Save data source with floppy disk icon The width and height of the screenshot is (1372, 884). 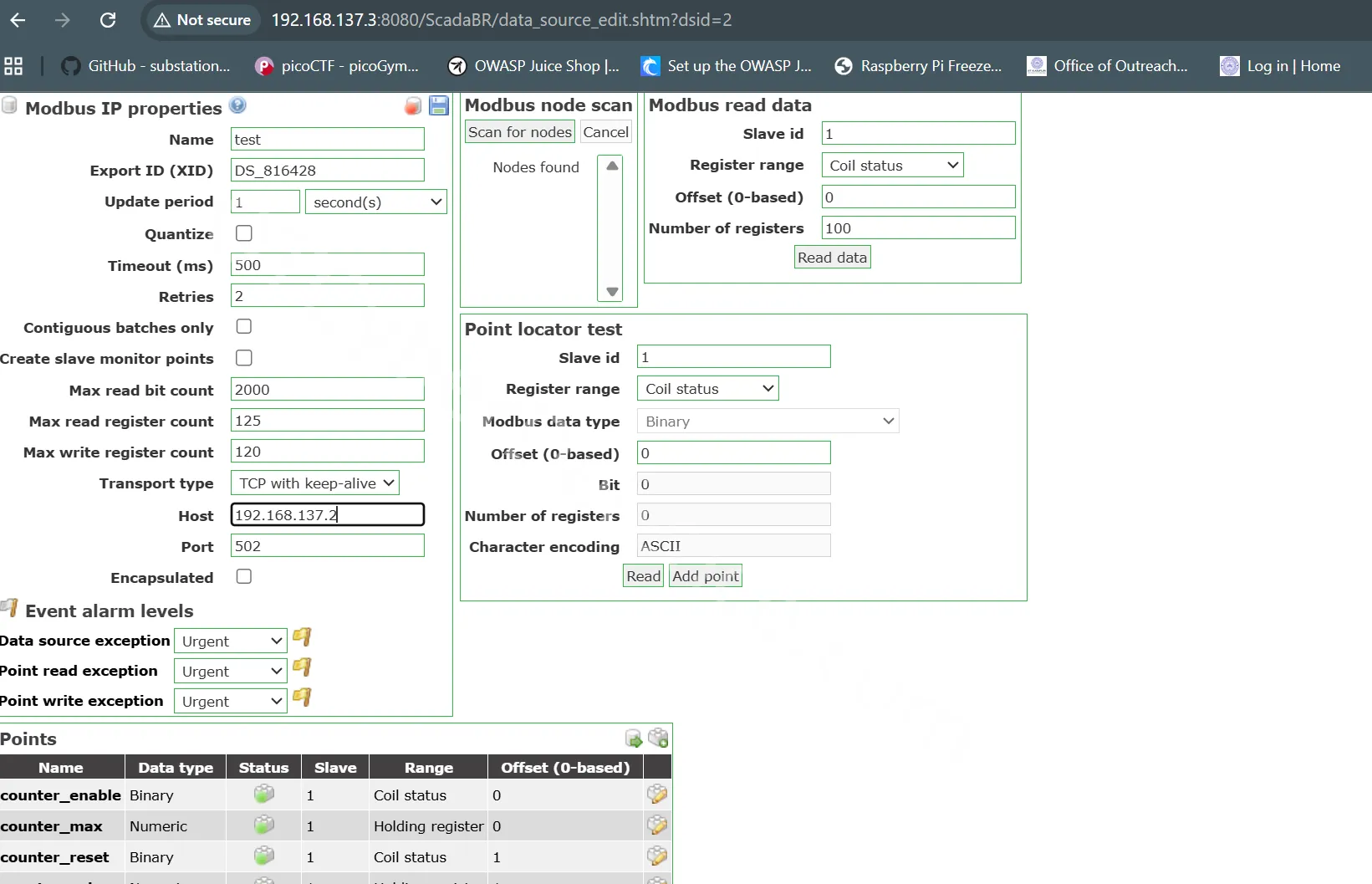coord(439,105)
